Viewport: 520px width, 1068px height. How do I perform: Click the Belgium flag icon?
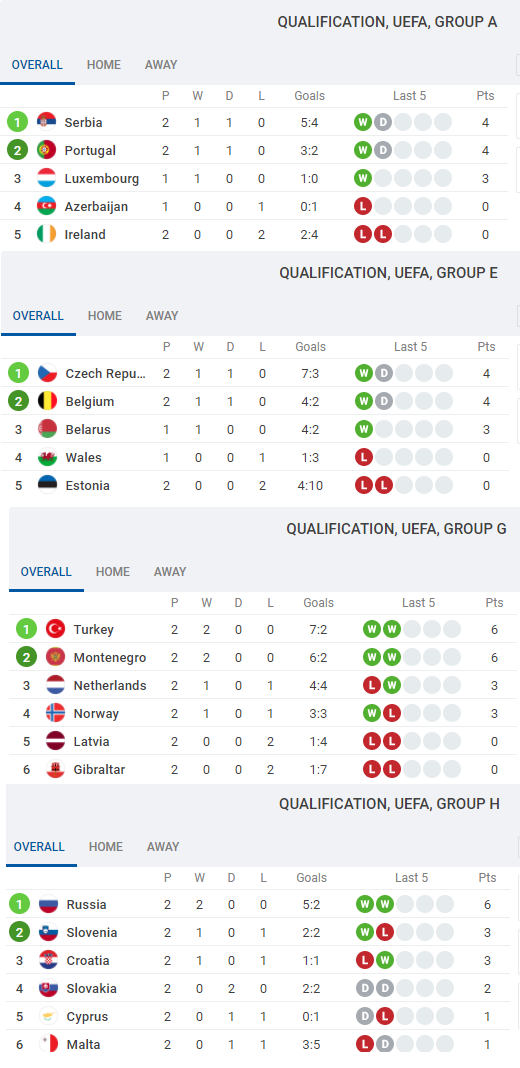[x=48, y=402]
